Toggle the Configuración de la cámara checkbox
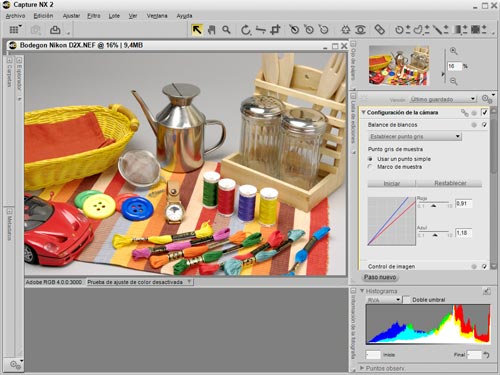This screenshot has height=375, width=500. 484,112
